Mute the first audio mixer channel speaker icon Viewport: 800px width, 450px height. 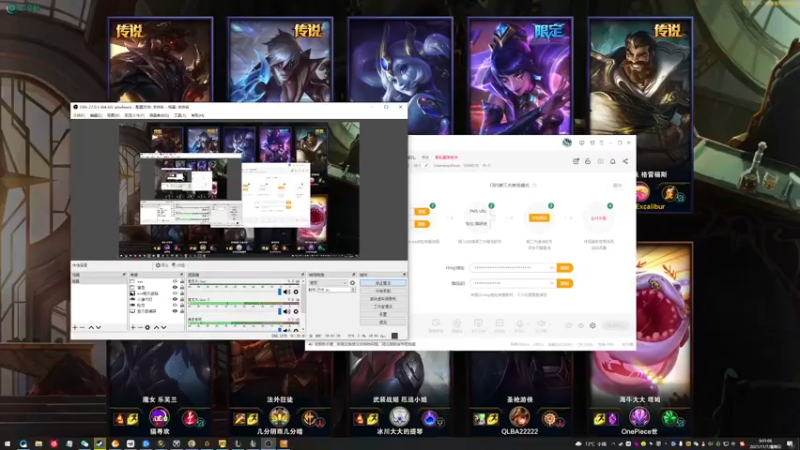coord(287,292)
